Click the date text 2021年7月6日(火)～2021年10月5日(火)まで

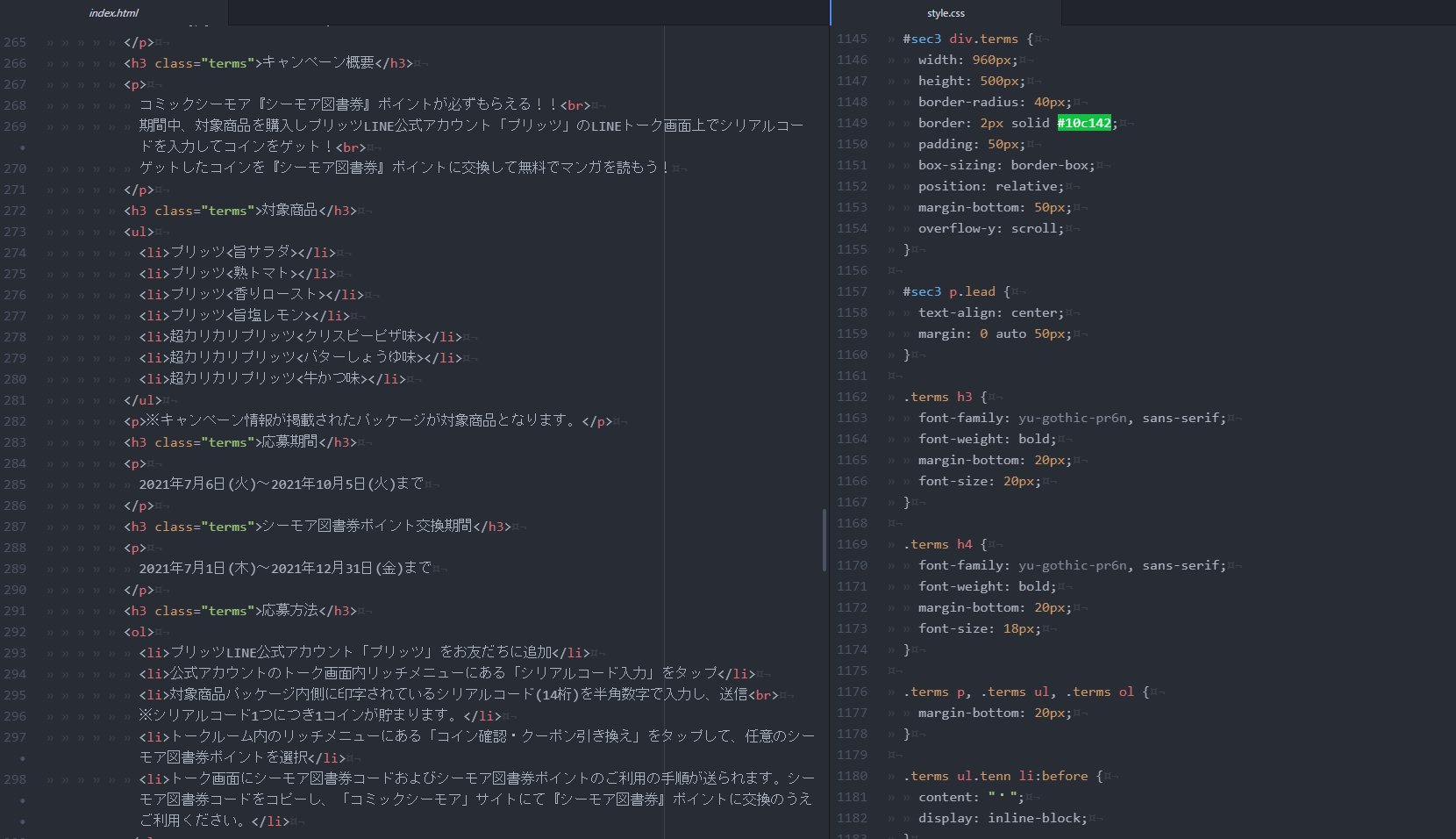coord(282,484)
